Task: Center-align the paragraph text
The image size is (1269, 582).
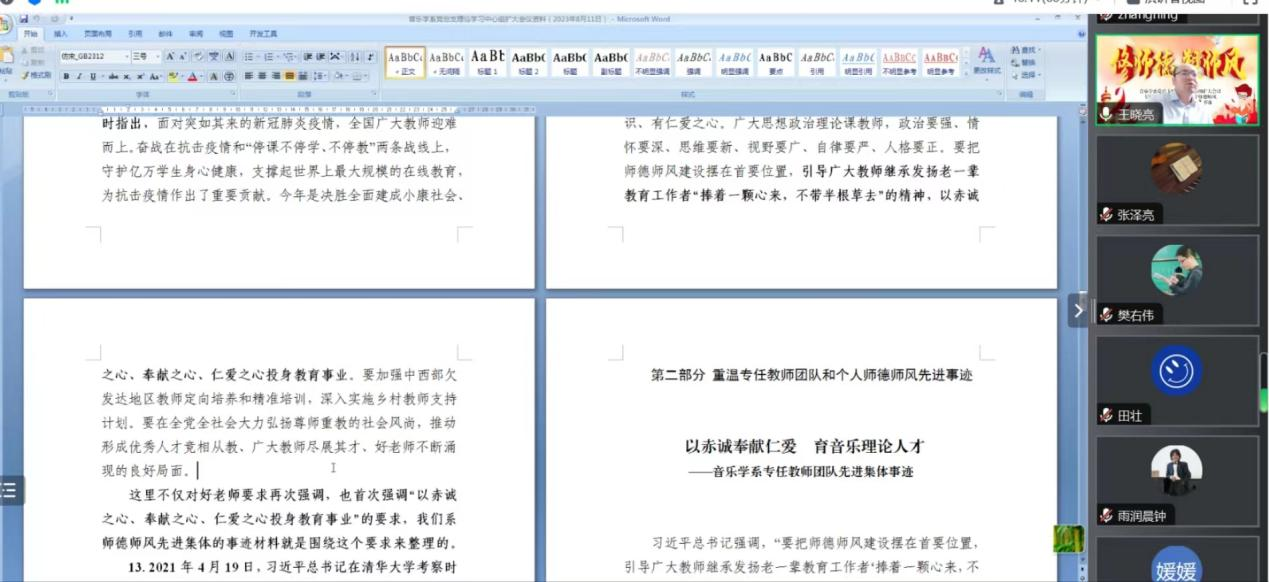Action: [x=262, y=76]
